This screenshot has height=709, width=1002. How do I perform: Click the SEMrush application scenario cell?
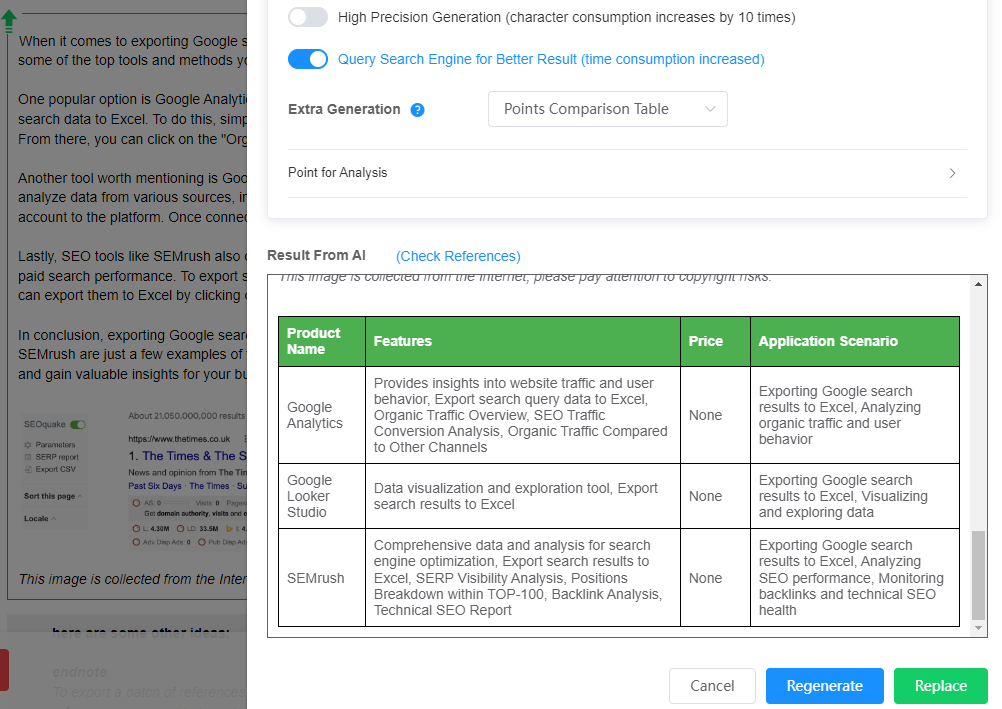tap(855, 578)
